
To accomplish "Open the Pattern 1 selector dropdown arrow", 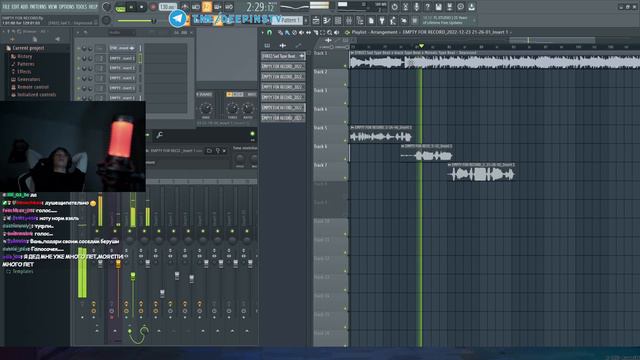I will [306, 20].
